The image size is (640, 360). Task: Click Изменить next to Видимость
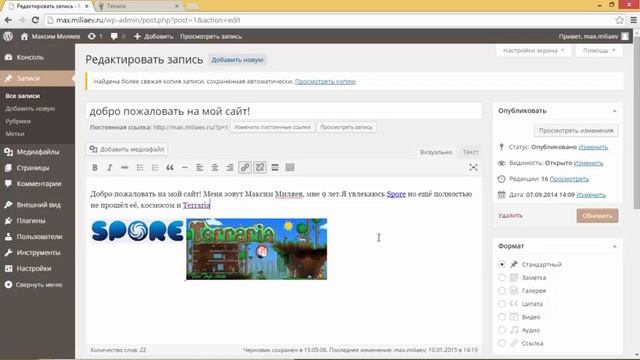coord(588,163)
